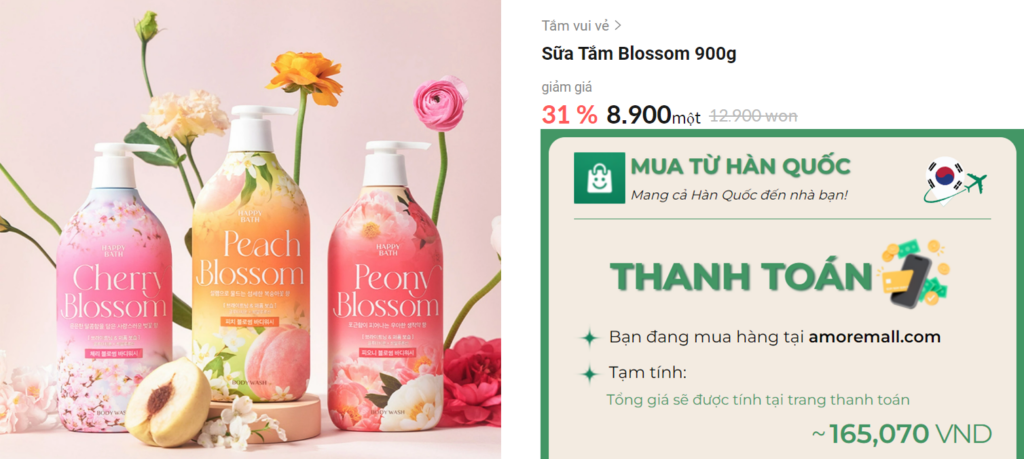
Task: Click the chevron next to Tắm vui vẻ
Action: [x=618, y=25]
